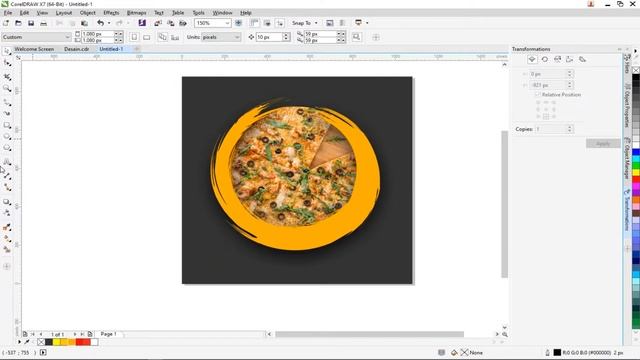Open the Hints docker tab
Image resolution: width=640 pixels, height=360 pixels.
click(627, 63)
